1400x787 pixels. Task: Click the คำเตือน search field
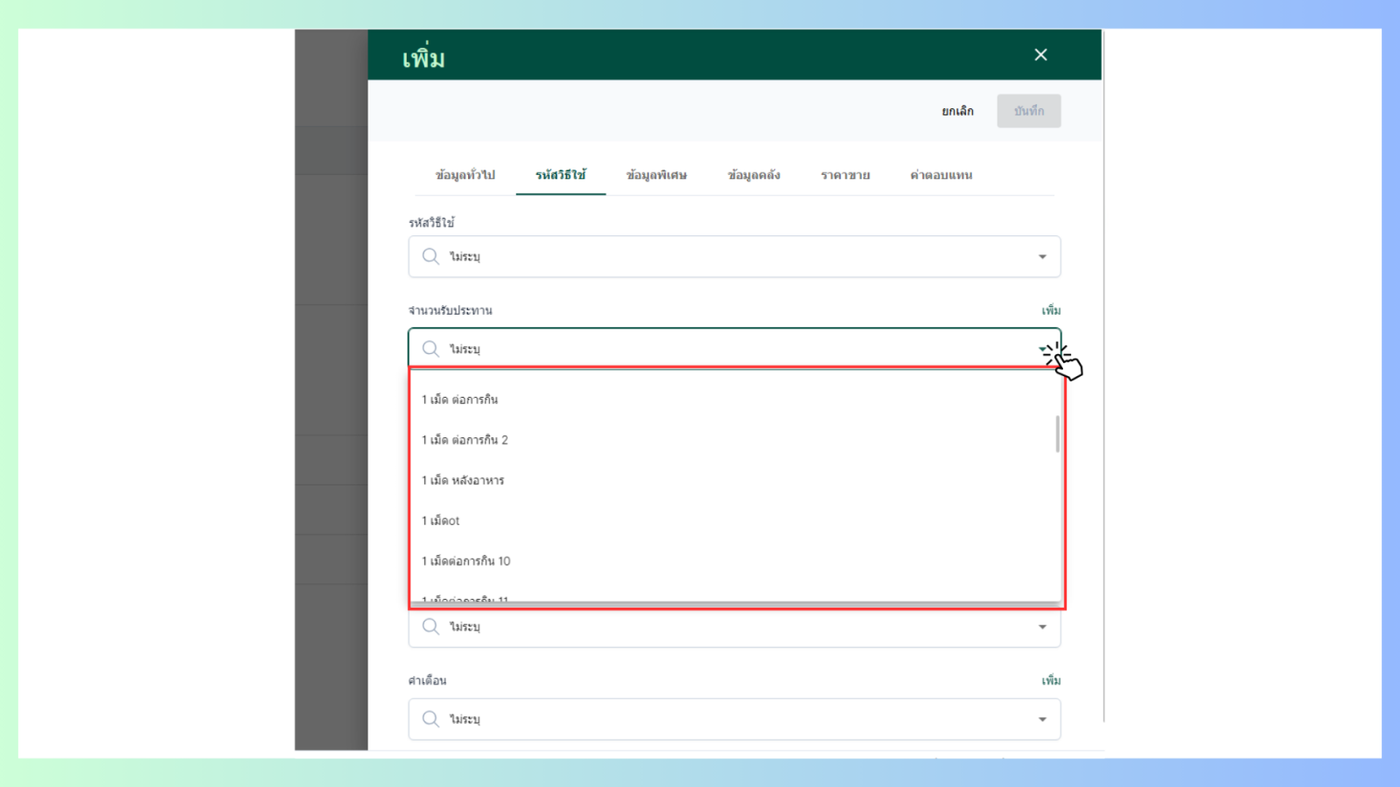(734, 719)
